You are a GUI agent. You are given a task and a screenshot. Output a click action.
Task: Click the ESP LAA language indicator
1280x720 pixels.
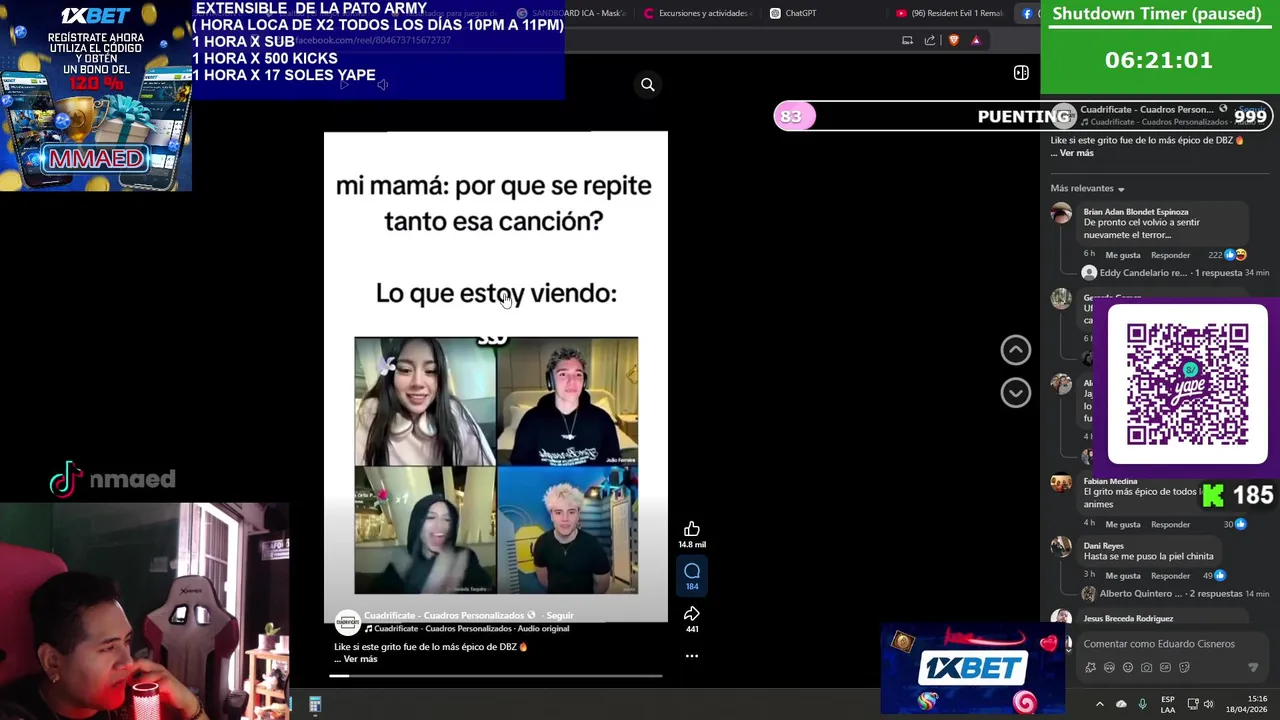coord(1168,705)
